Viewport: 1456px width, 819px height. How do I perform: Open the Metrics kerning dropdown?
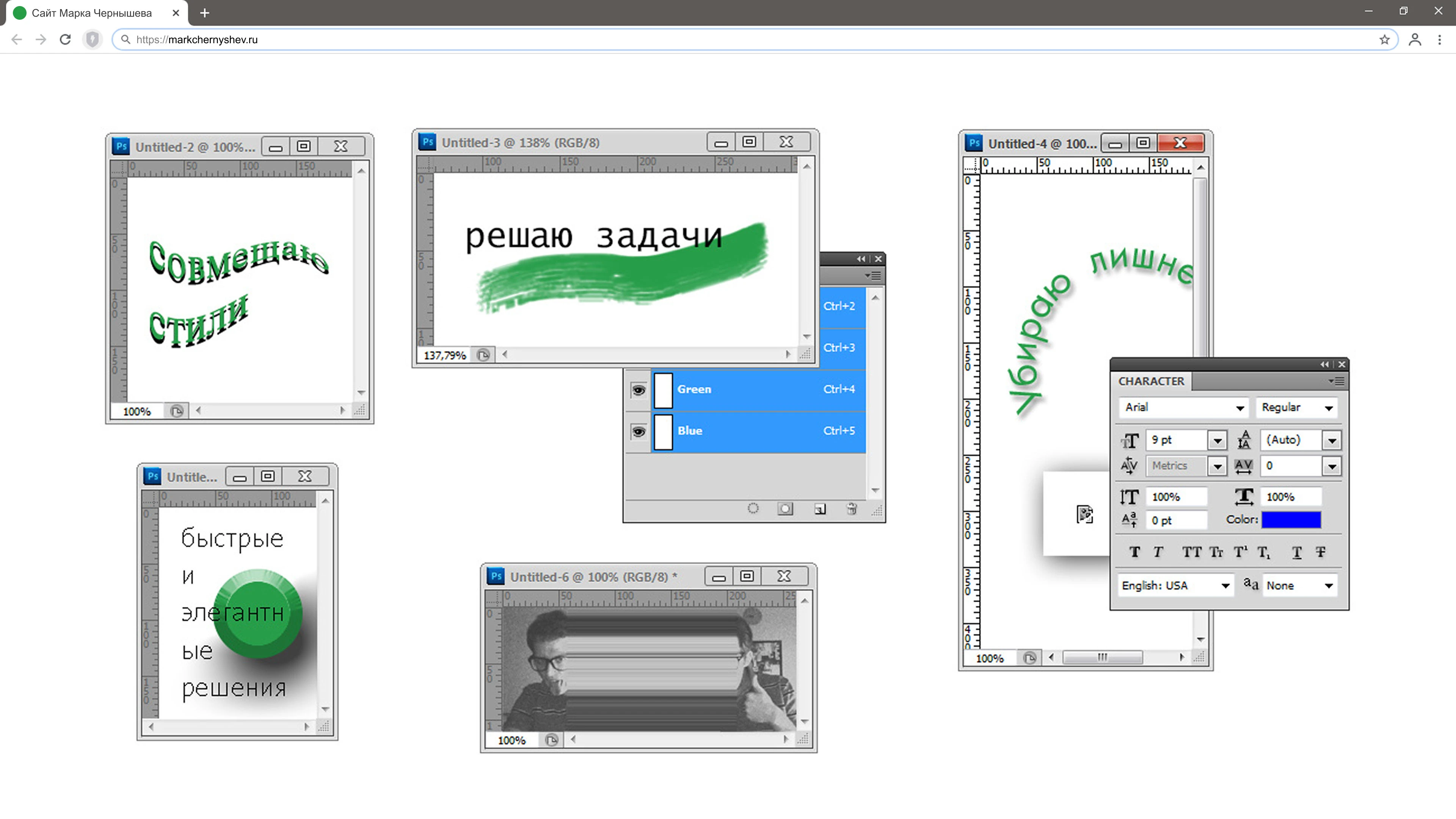click(x=1218, y=466)
